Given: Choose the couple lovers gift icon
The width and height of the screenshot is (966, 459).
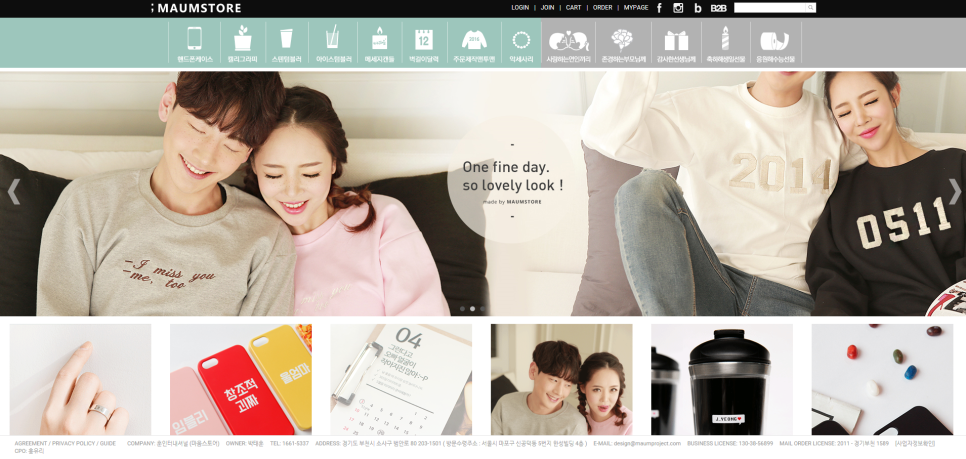Looking at the screenshot, I should pos(568,43).
